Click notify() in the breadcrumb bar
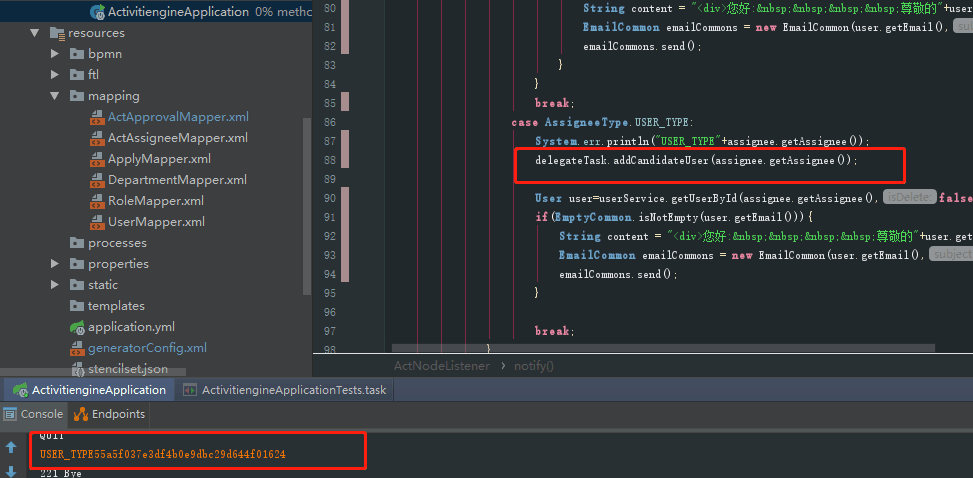Viewport: 973px width, 478px height. click(x=534, y=366)
